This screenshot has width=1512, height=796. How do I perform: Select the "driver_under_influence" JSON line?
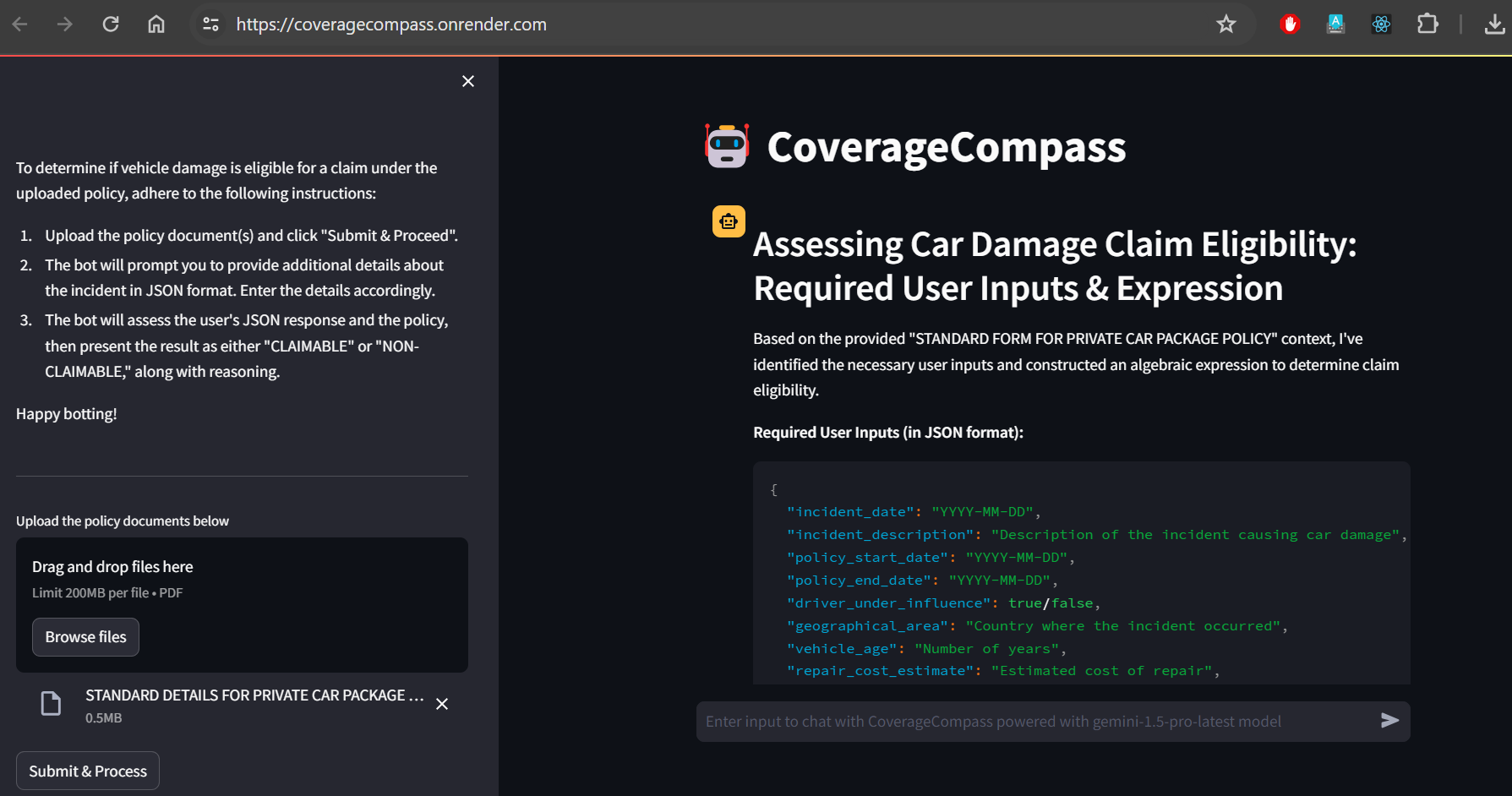pos(943,603)
